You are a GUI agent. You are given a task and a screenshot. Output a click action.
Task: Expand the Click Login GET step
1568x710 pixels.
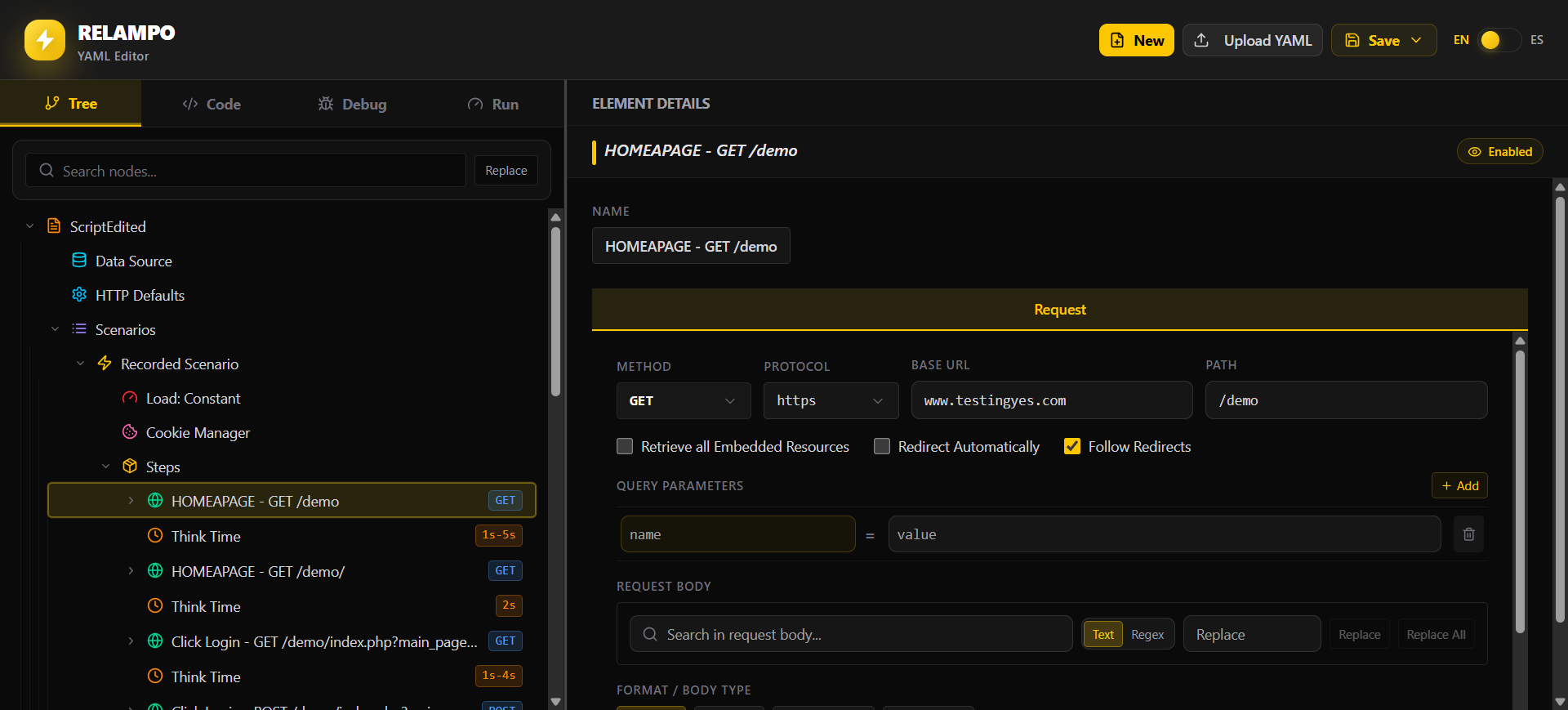(131, 641)
